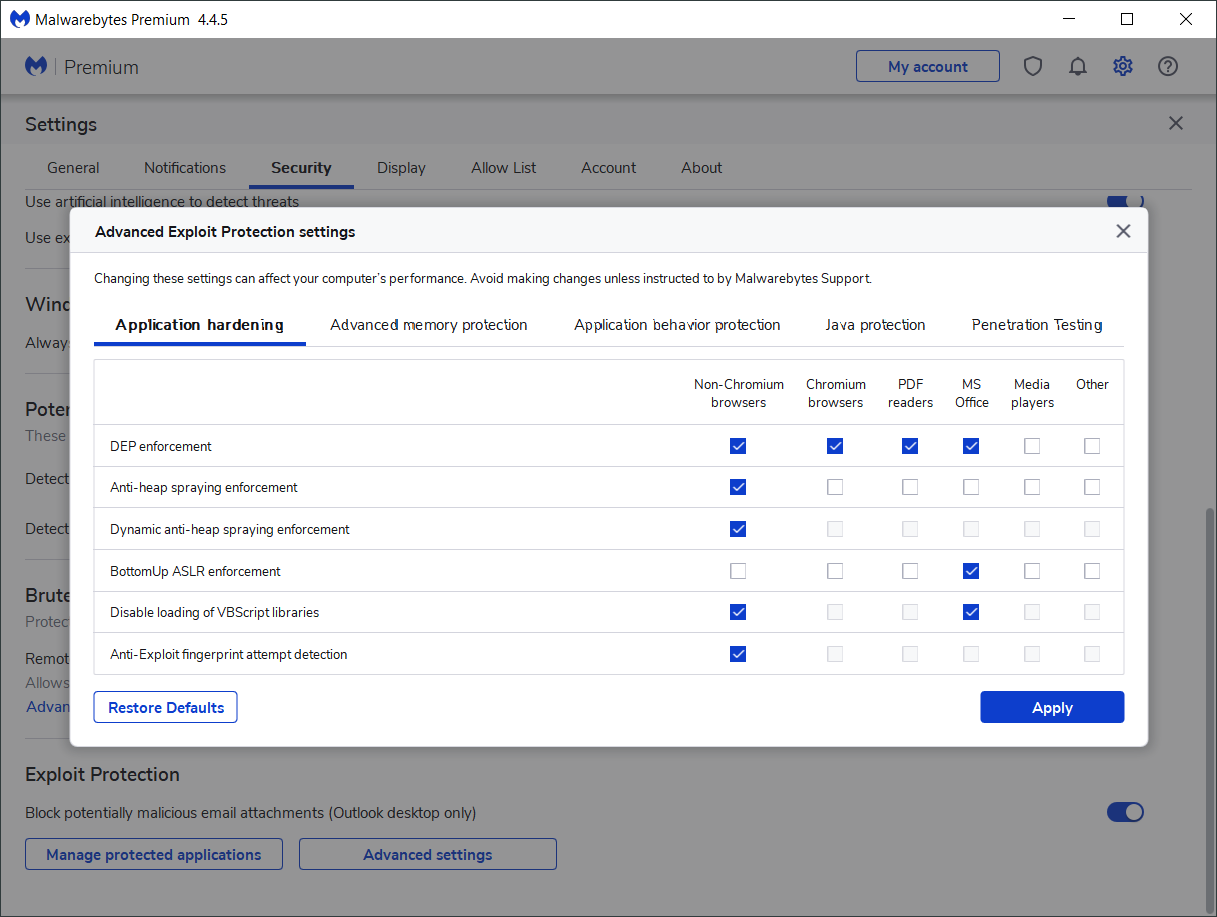Switch to Allow List tab
This screenshot has width=1217, height=917.
pyautogui.click(x=504, y=168)
